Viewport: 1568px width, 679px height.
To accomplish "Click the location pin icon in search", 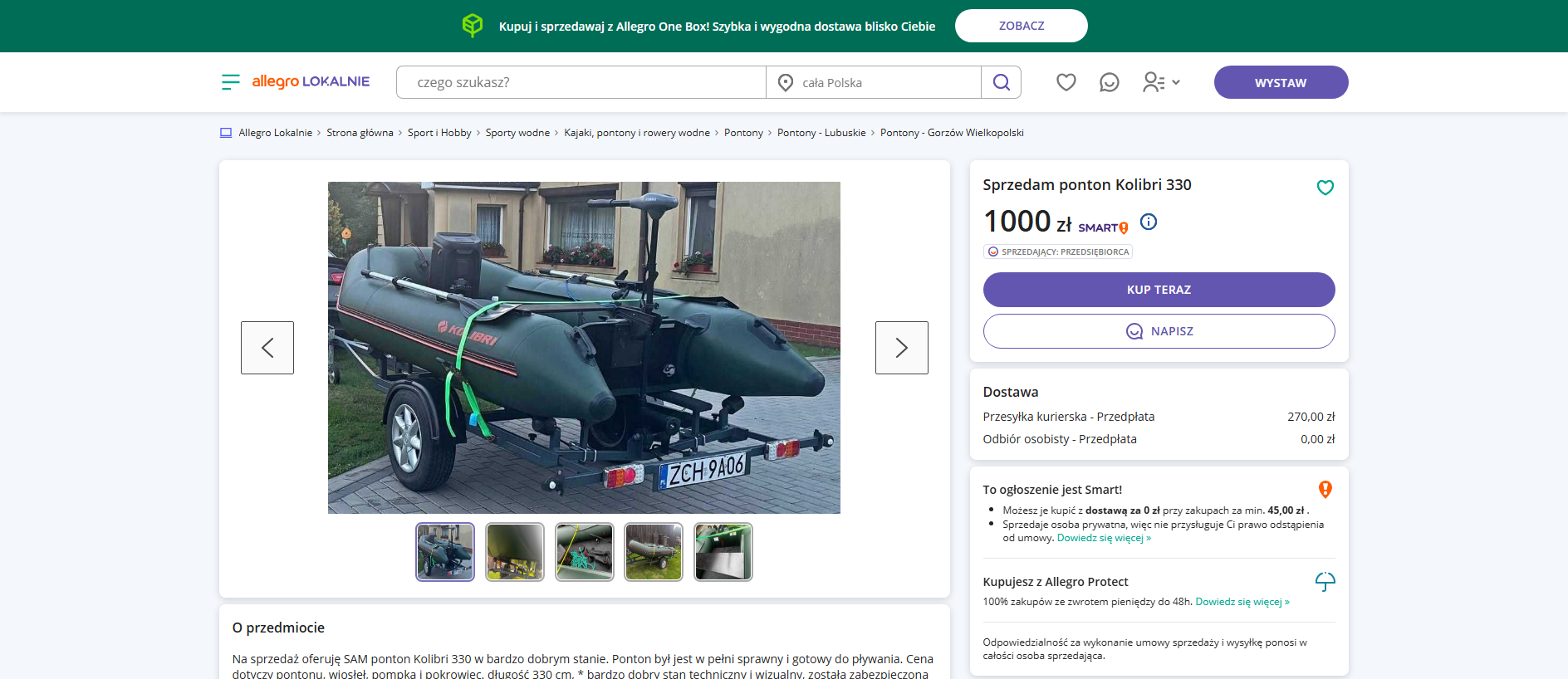I will (x=786, y=82).
